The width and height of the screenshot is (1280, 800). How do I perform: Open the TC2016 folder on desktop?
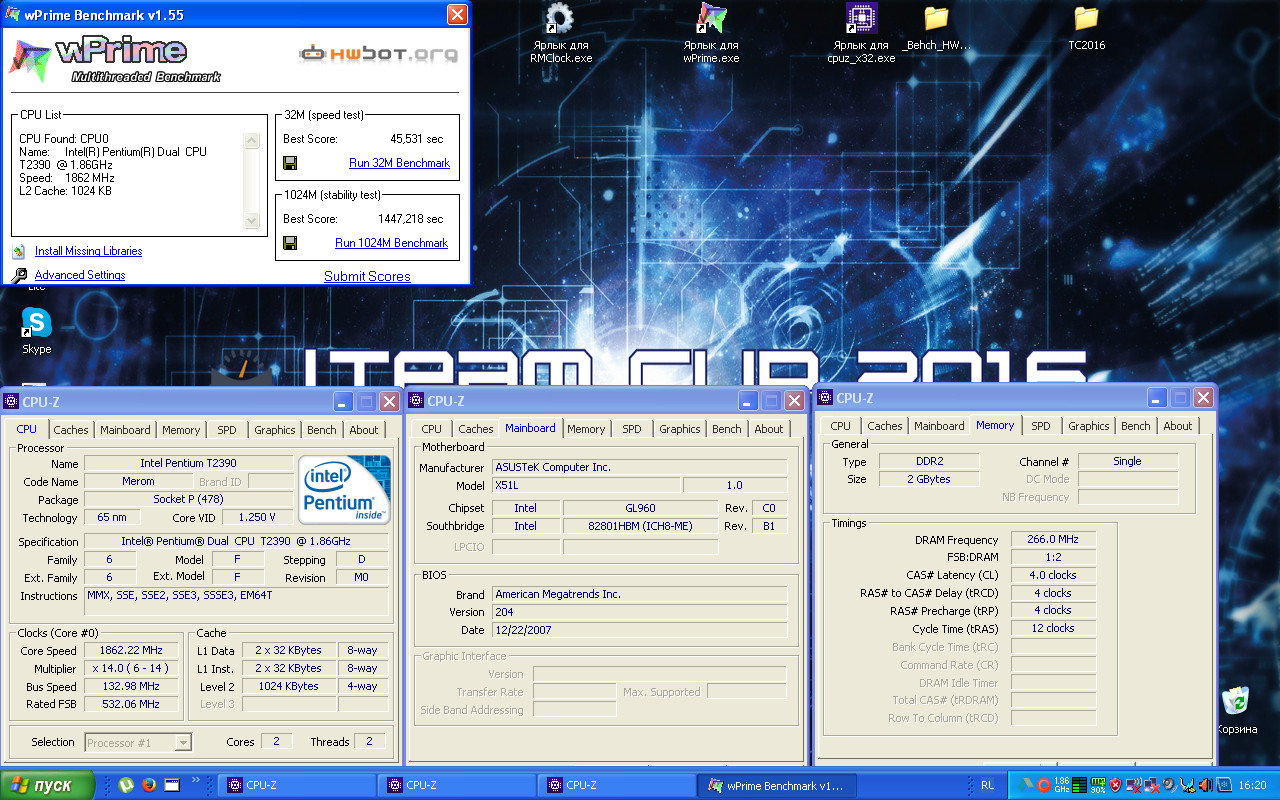pyautogui.click(x=1086, y=28)
